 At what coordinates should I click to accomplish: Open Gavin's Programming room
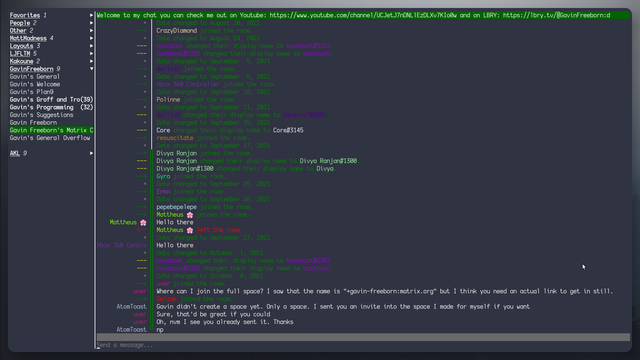[x=51, y=107]
